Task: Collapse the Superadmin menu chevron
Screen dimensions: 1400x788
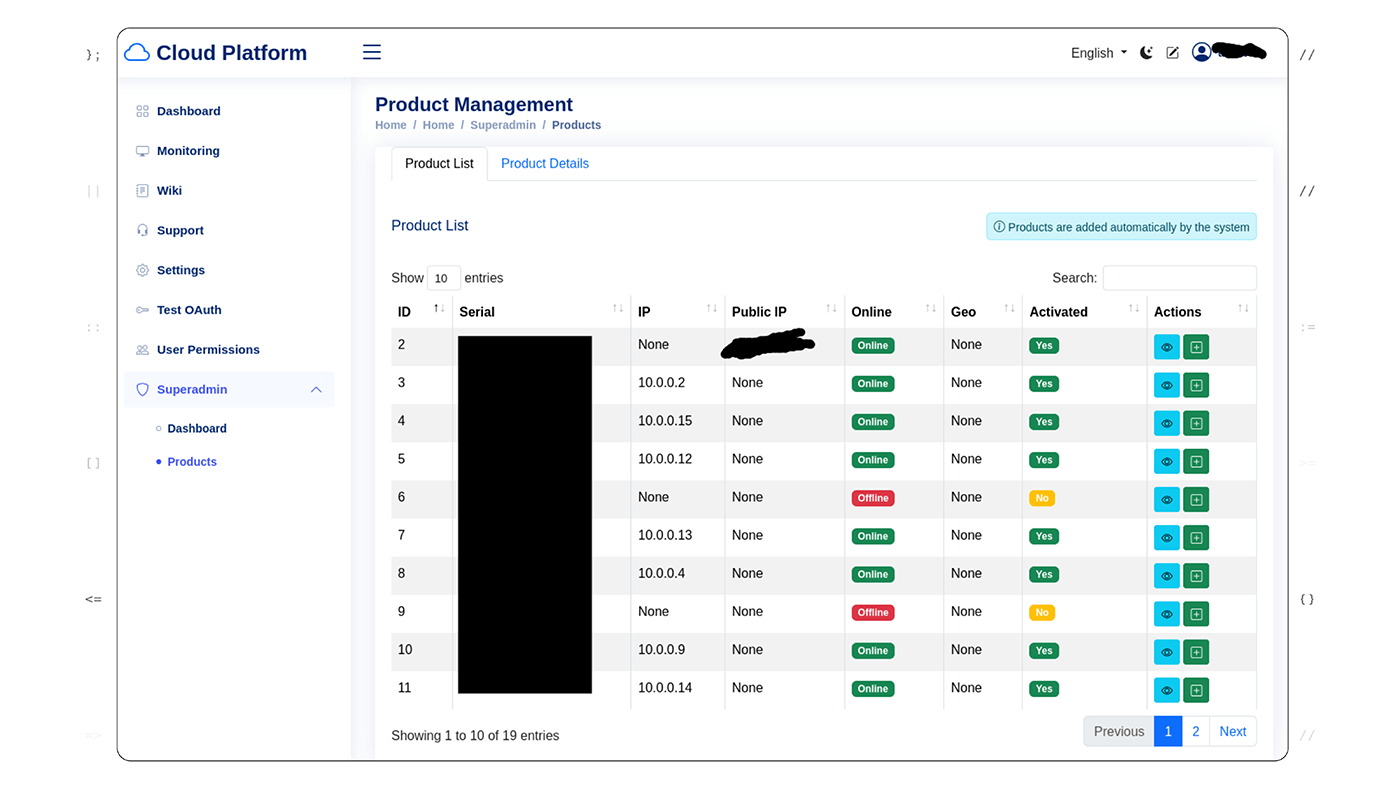Action: tap(316, 390)
